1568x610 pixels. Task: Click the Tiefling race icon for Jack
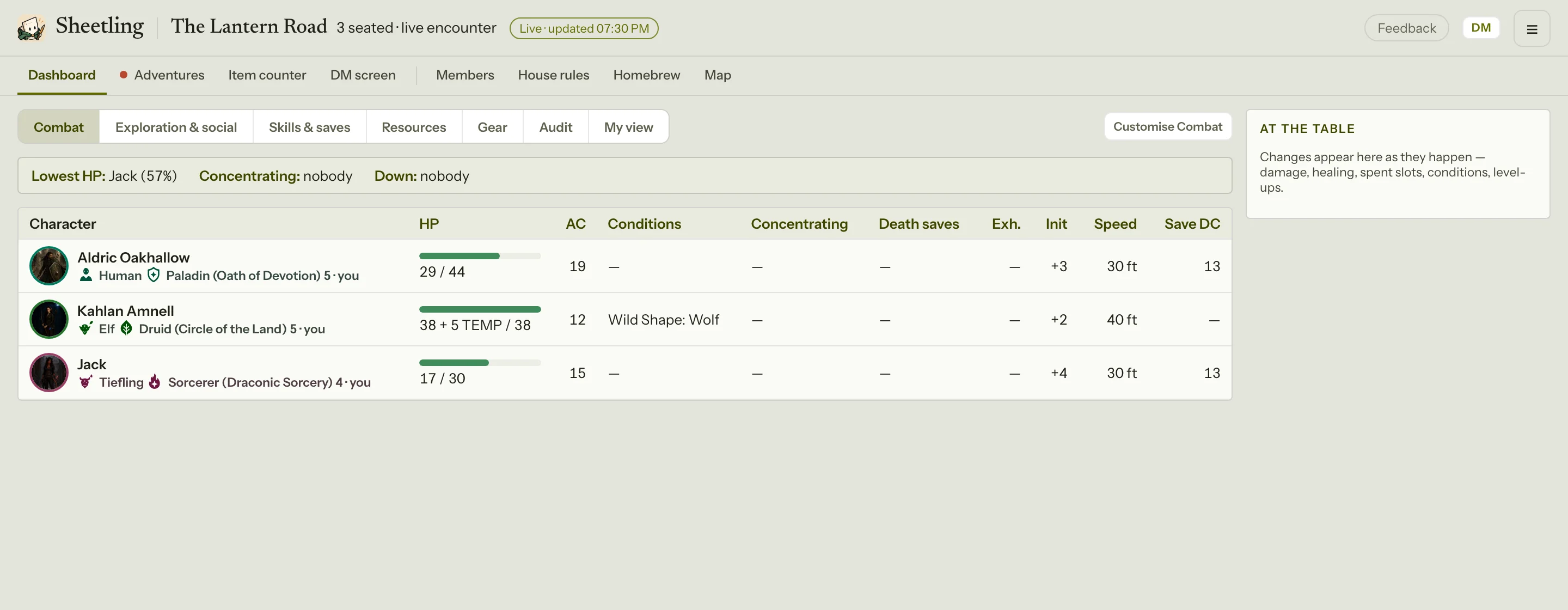[x=86, y=382]
